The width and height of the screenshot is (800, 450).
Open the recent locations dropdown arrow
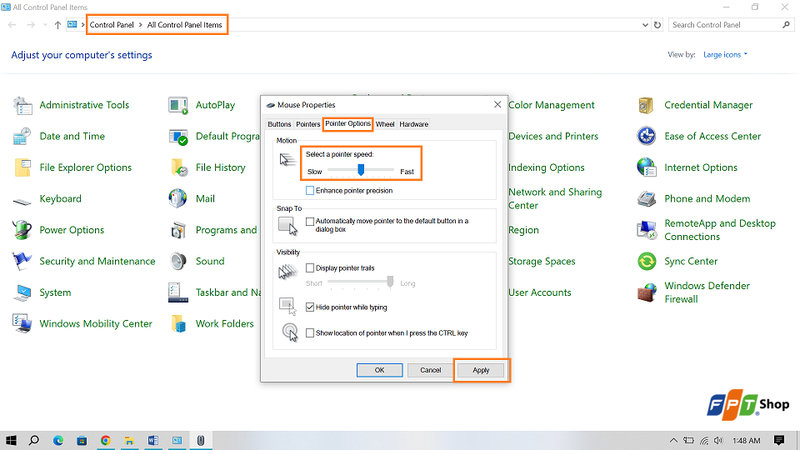(45, 25)
